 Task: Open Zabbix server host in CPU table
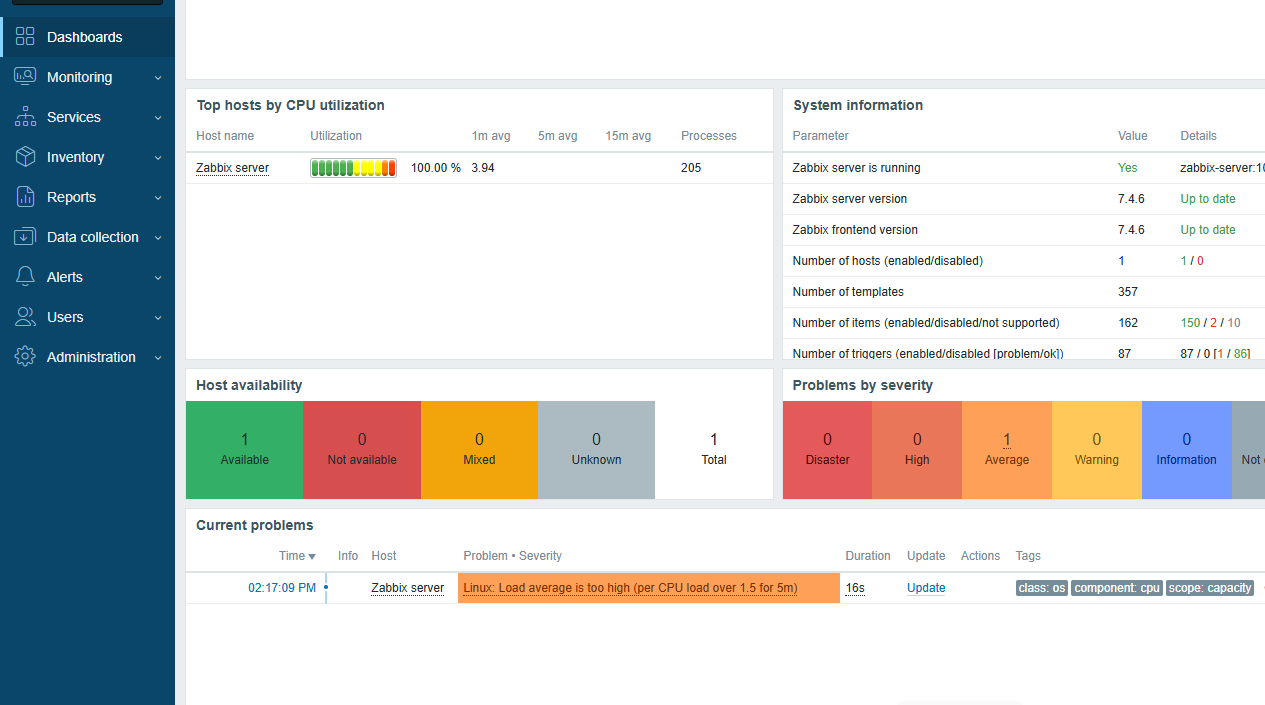(x=232, y=168)
